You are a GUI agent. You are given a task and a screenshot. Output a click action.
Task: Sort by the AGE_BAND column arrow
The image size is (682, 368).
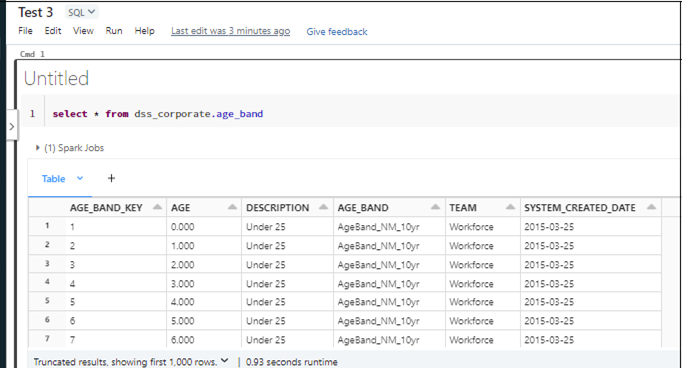(435, 207)
